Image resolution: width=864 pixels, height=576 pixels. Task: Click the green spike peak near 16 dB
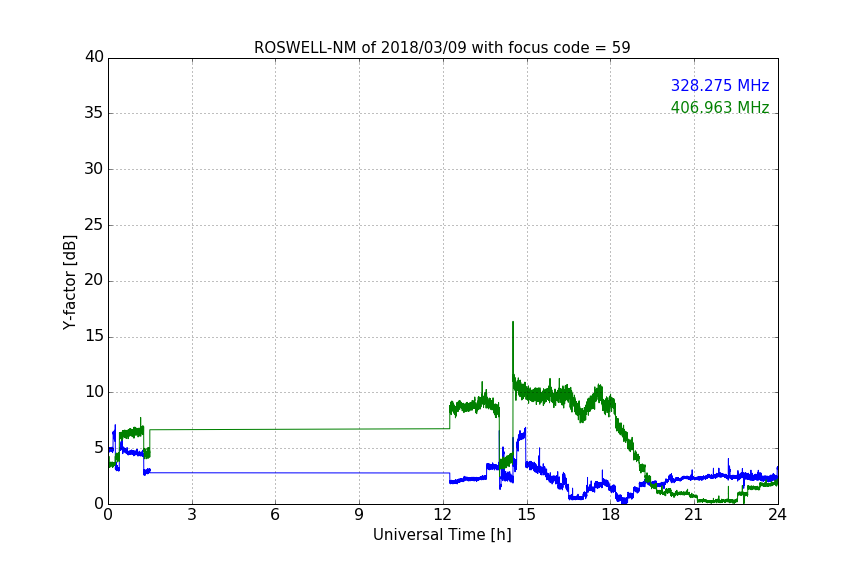513,323
